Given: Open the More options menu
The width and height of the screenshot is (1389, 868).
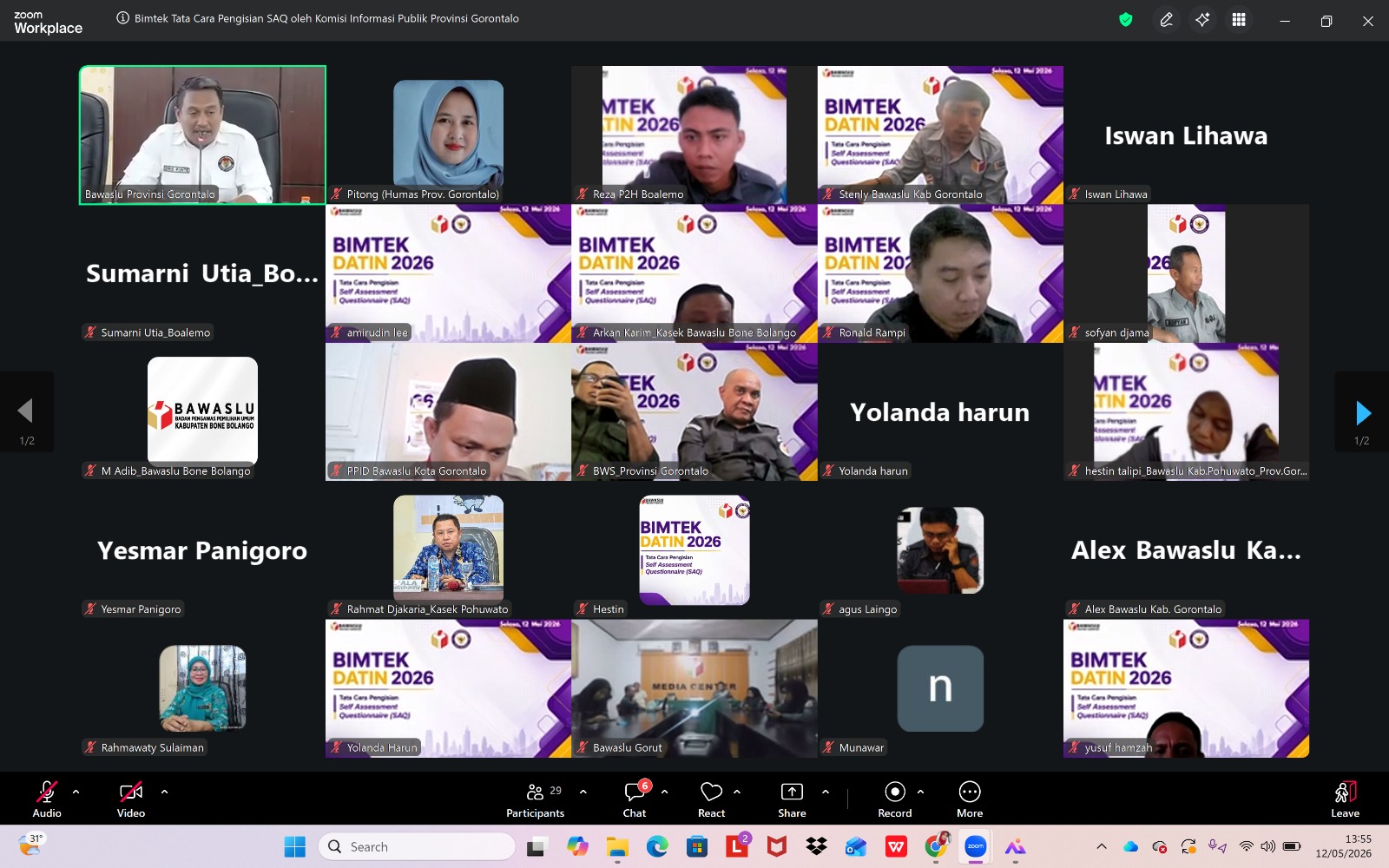Looking at the screenshot, I should [x=970, y=799].
